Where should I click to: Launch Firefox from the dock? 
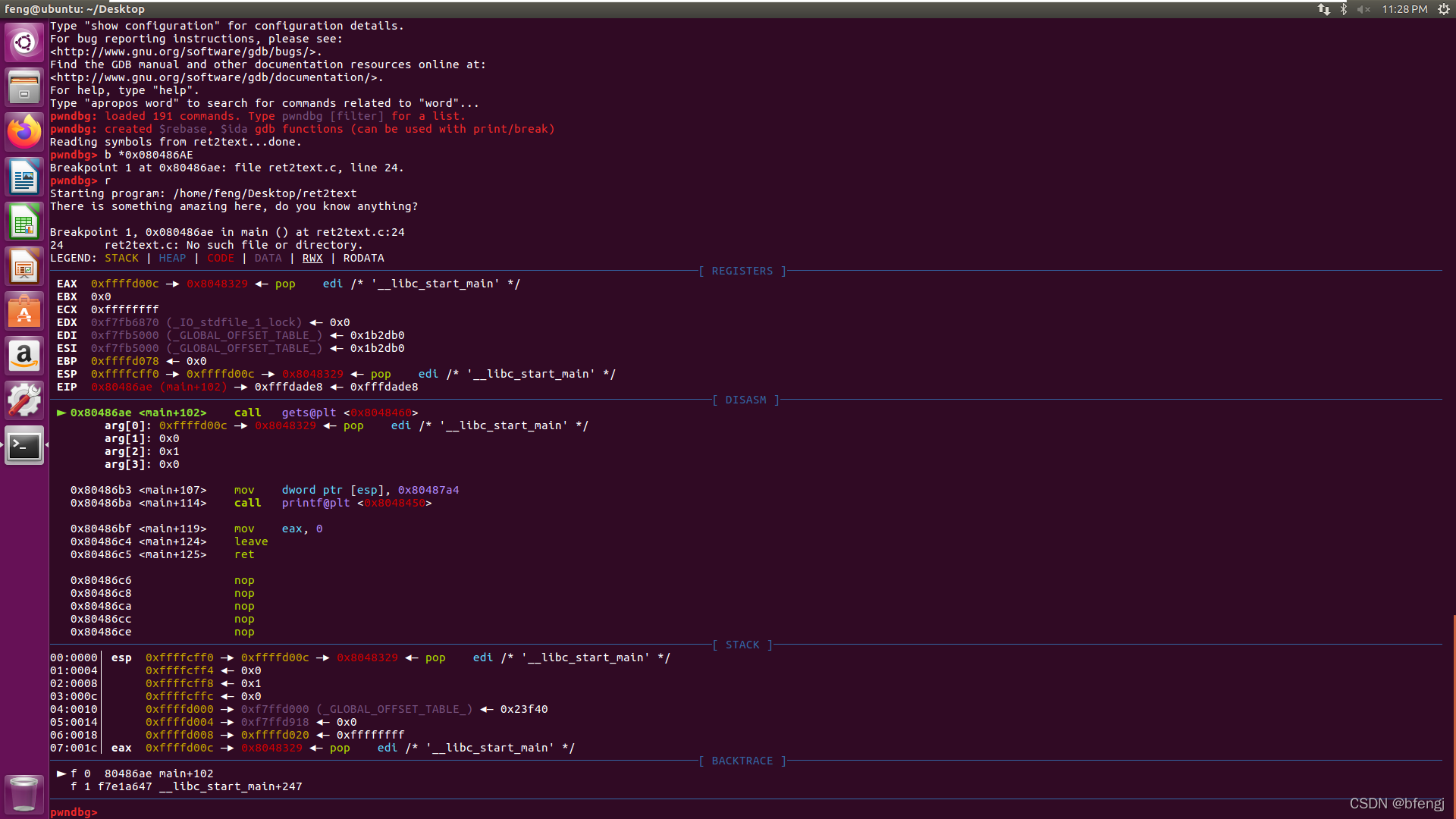(x=24, y=132)
